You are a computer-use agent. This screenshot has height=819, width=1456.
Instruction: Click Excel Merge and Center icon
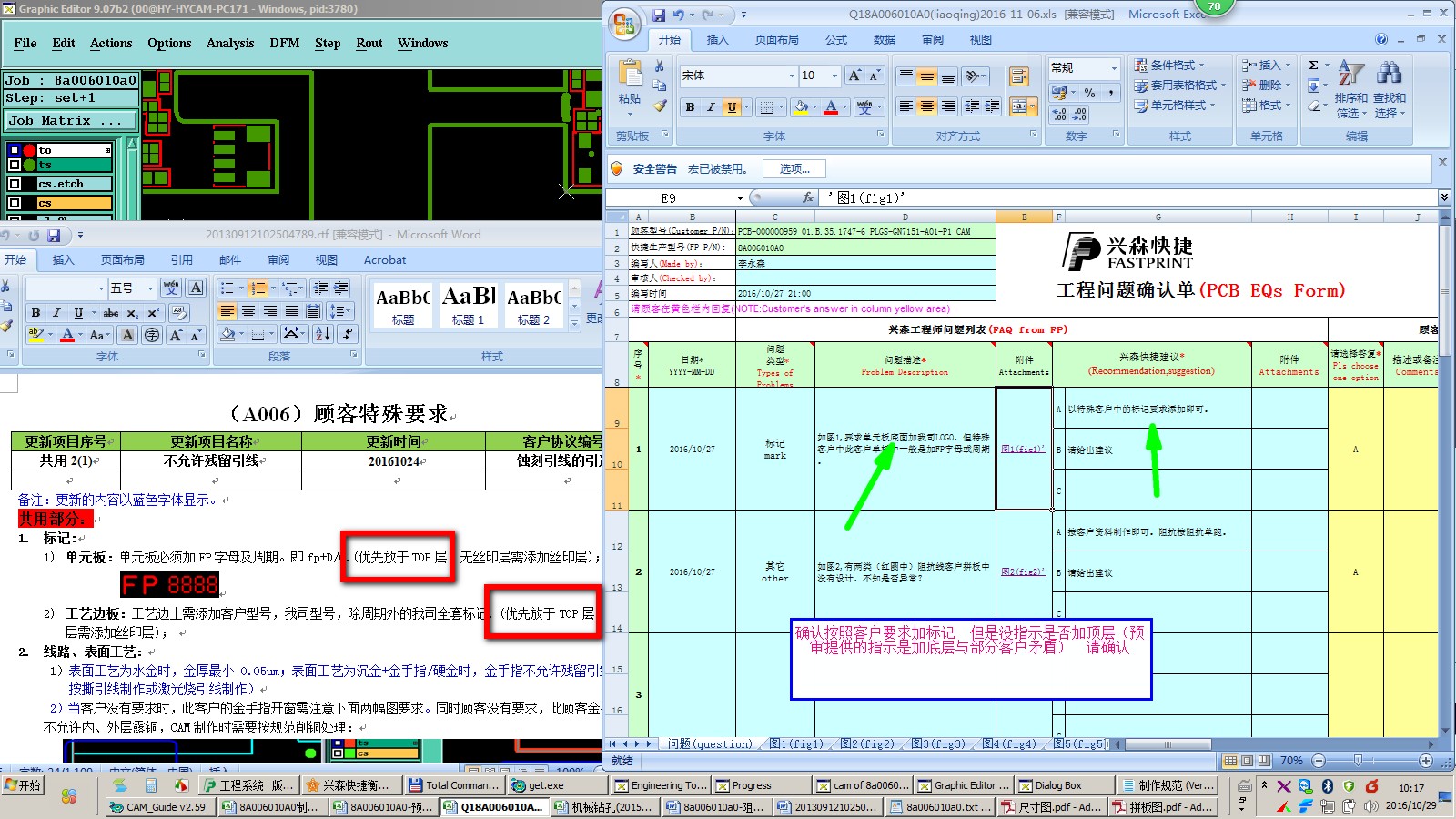[1018, 107]
